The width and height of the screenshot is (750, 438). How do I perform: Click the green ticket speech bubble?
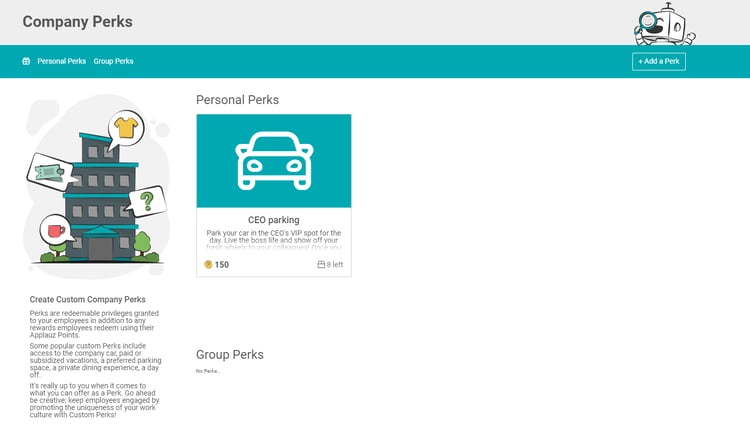click(x=47, y=172)
